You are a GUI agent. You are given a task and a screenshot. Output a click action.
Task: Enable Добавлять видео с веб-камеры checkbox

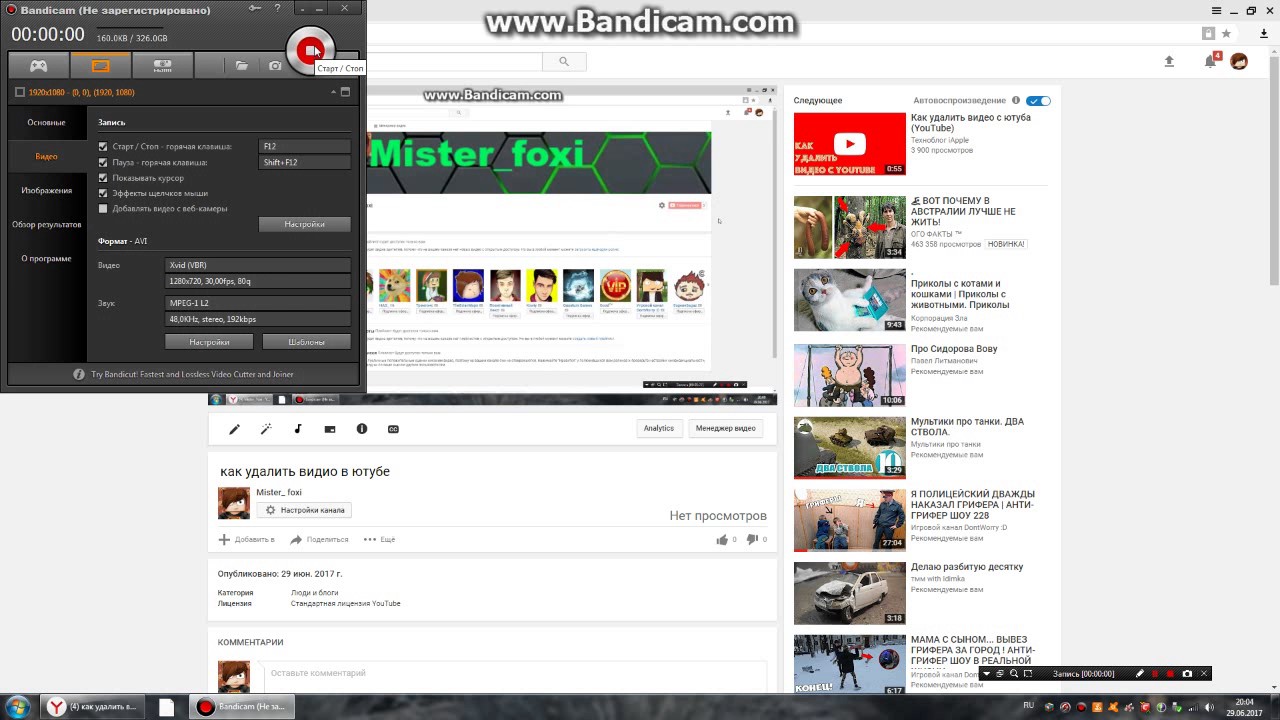(103, 209)
